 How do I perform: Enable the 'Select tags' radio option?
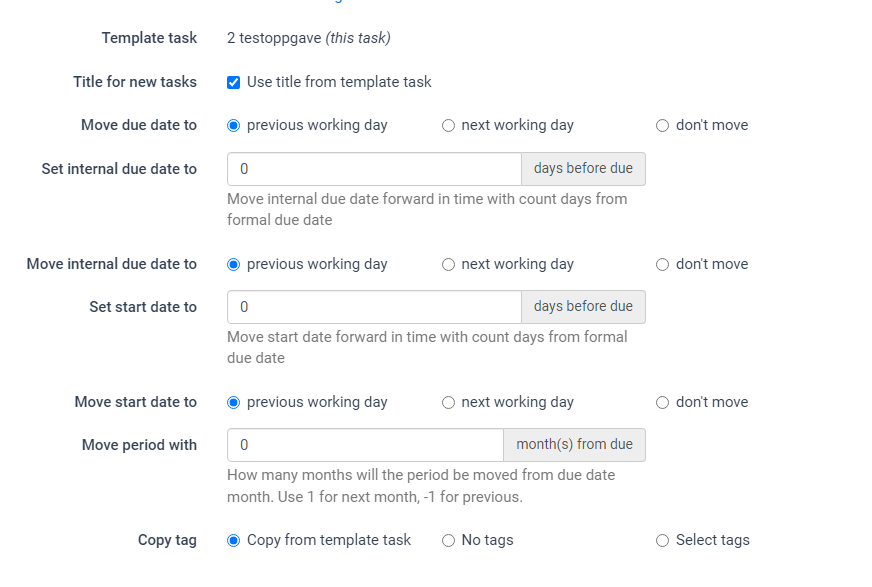pos(662,541)
